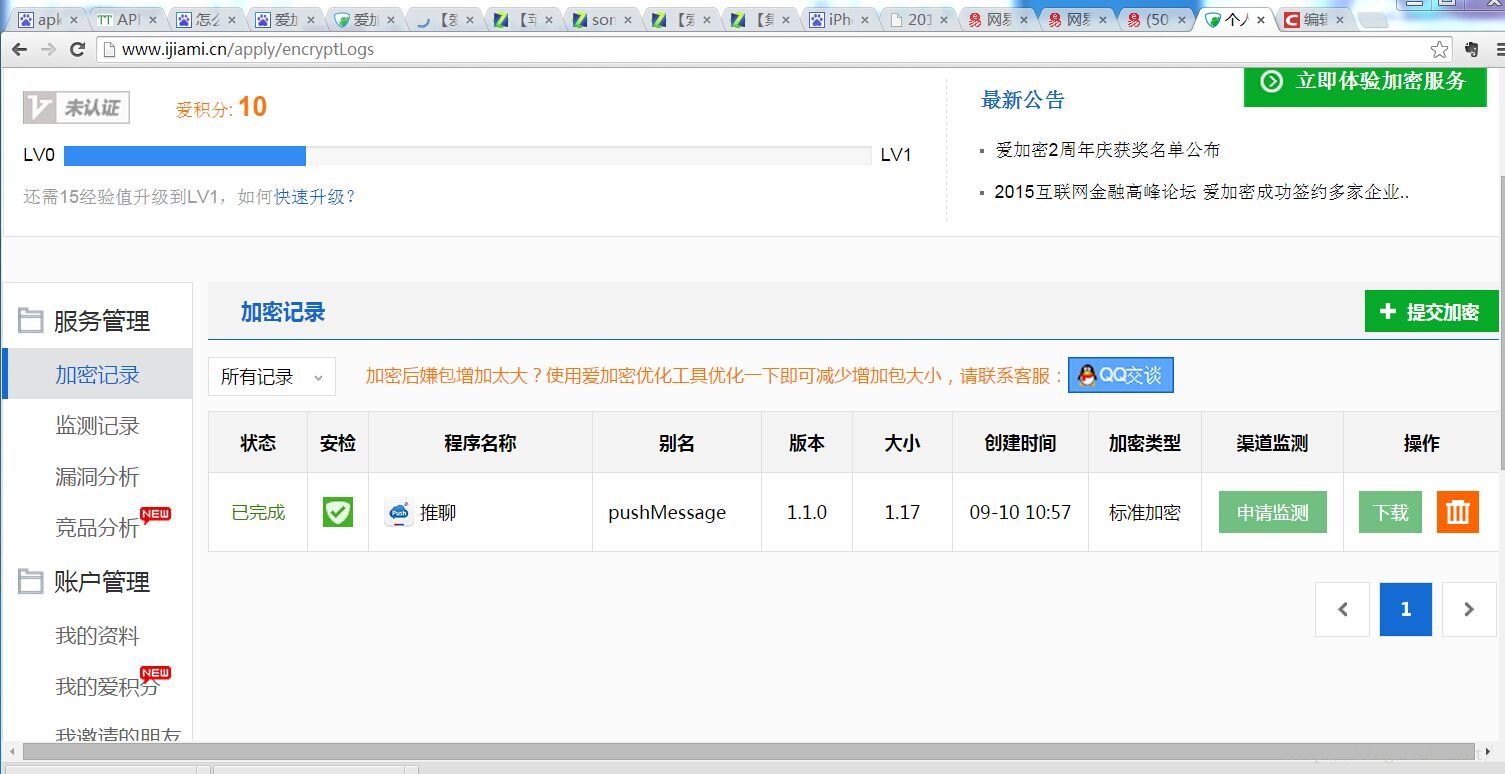Click the 服务管理 folder icon

click(x=31, y=321)
